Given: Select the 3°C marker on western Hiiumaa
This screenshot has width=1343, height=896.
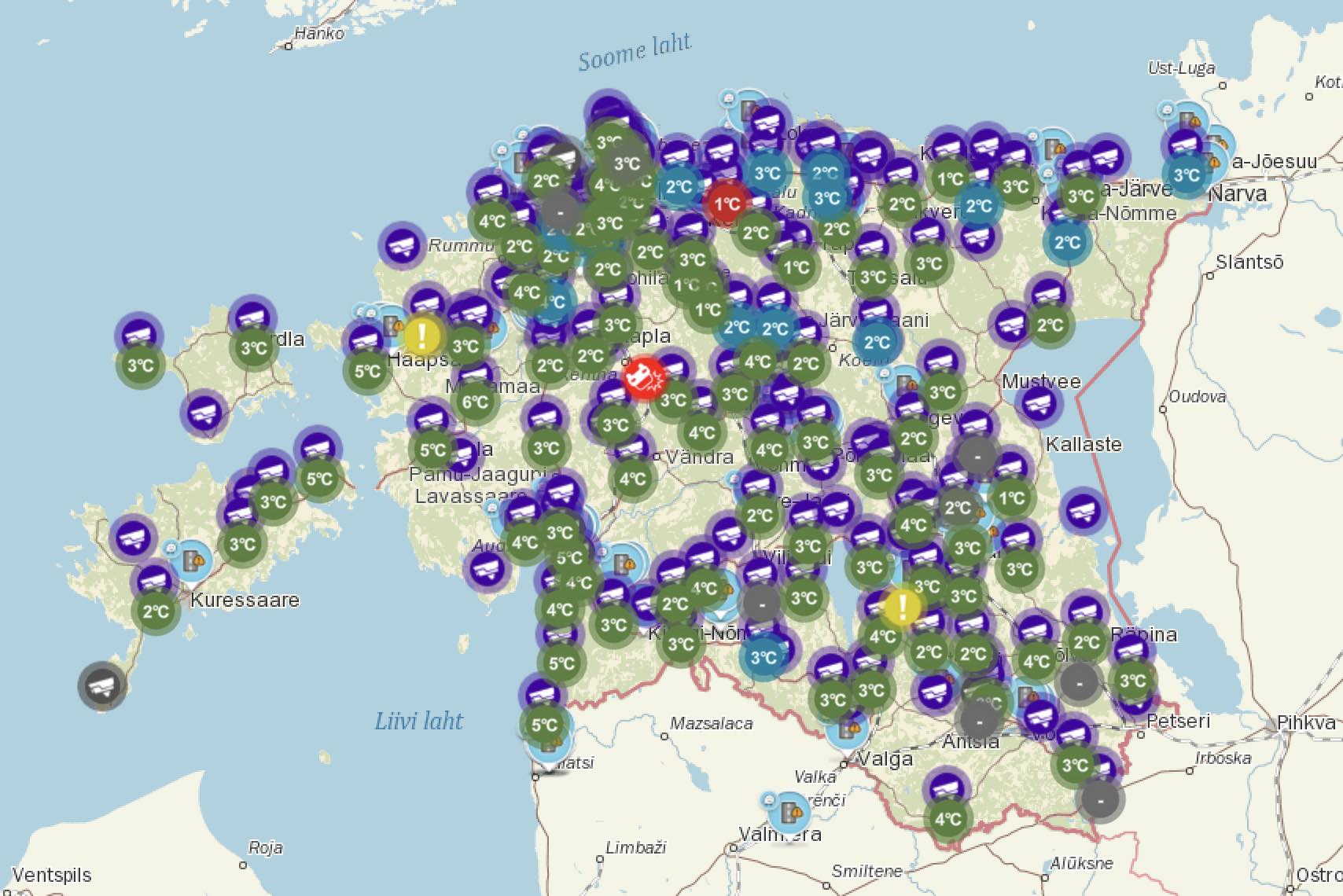Looking at the screenshot, I should 141,365.
